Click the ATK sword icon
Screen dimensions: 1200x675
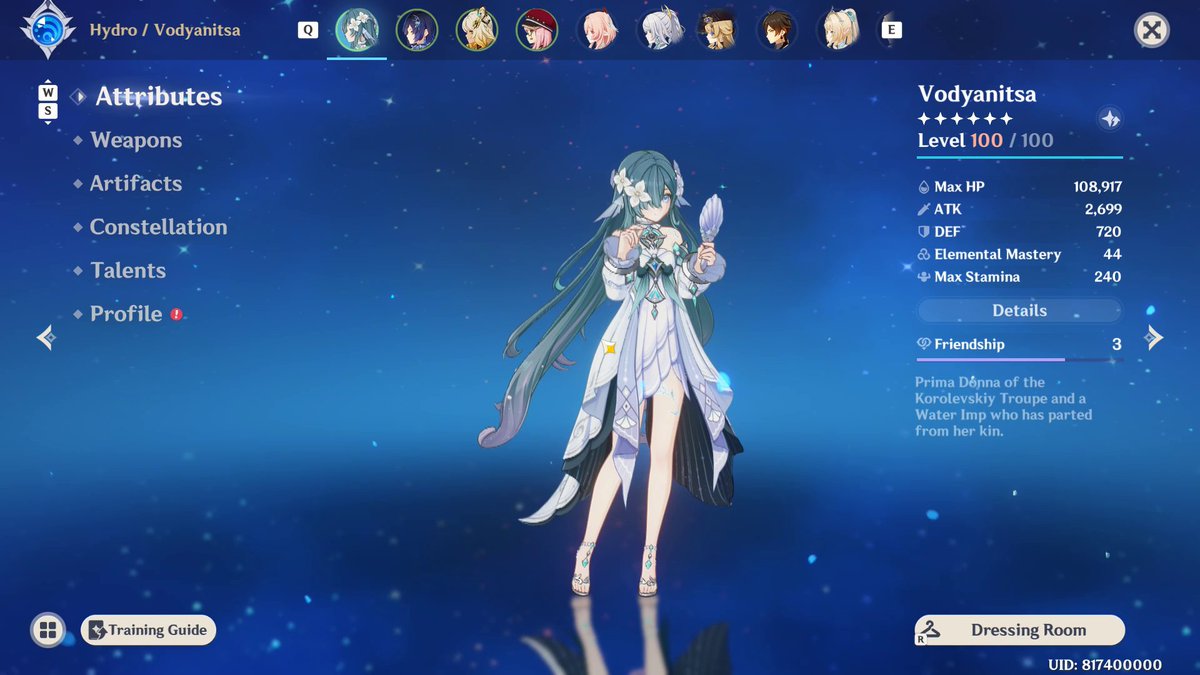point(924,209)
